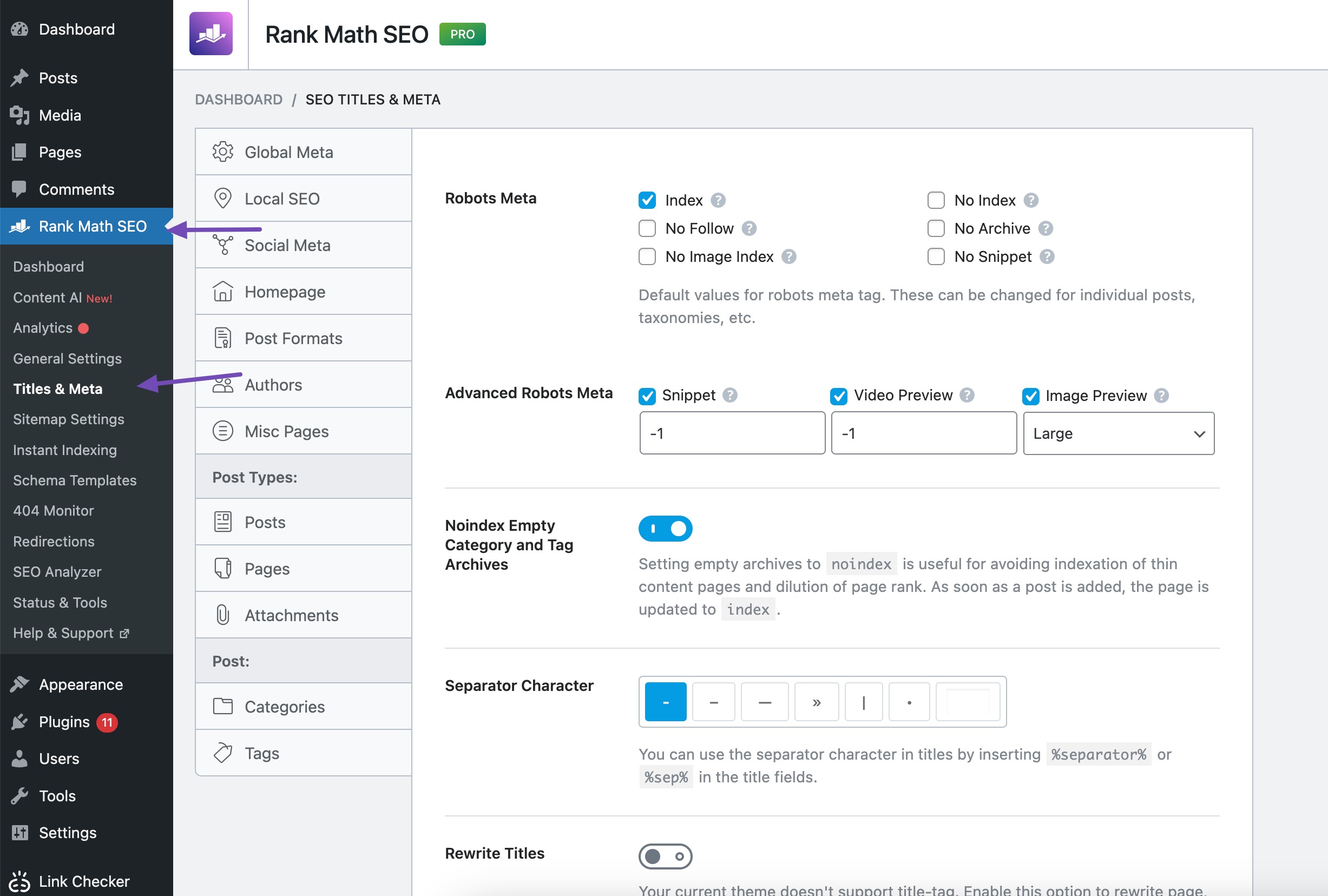
Task: Click the custom separator input box
Action: (x=968, y=702)
